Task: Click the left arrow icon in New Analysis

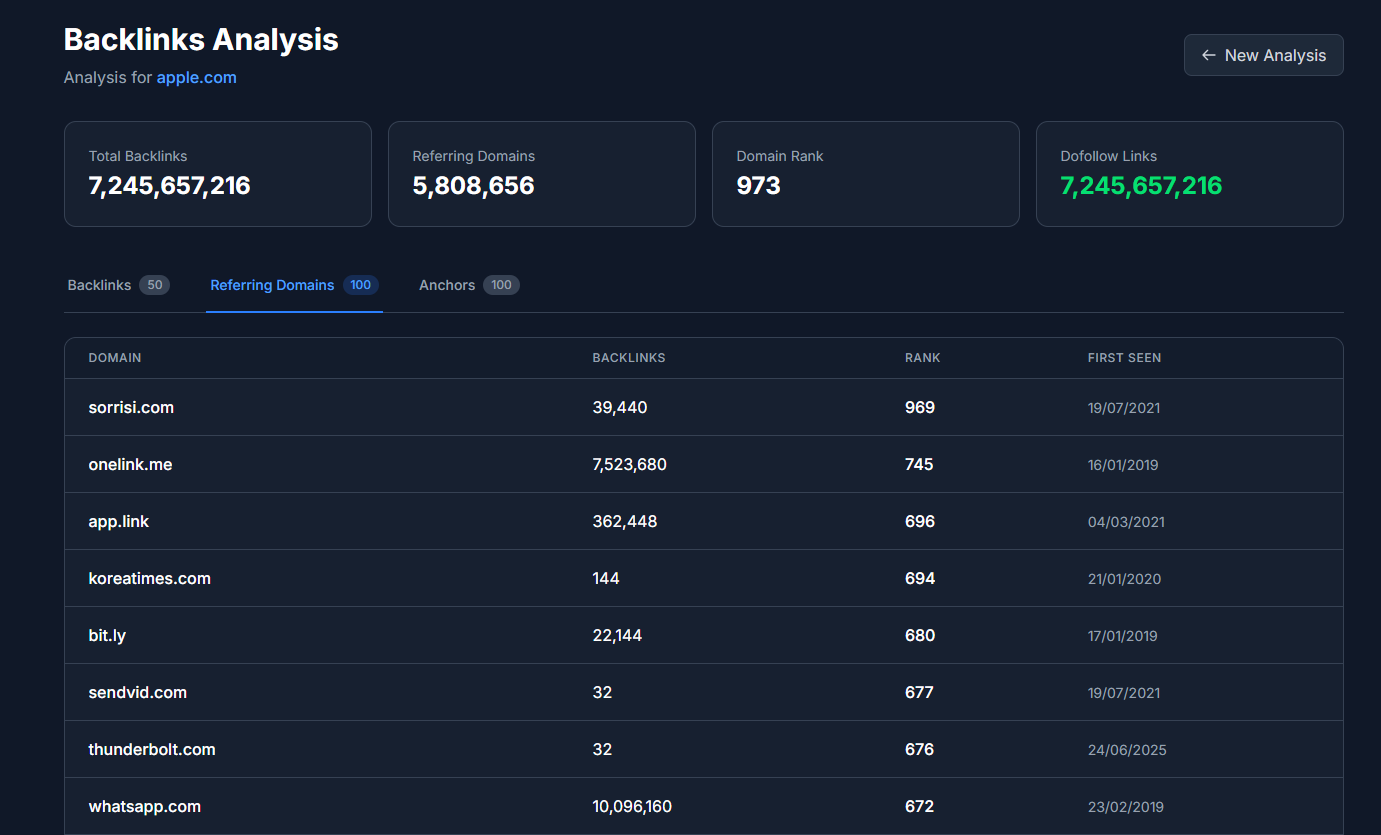Action: 1209,55
